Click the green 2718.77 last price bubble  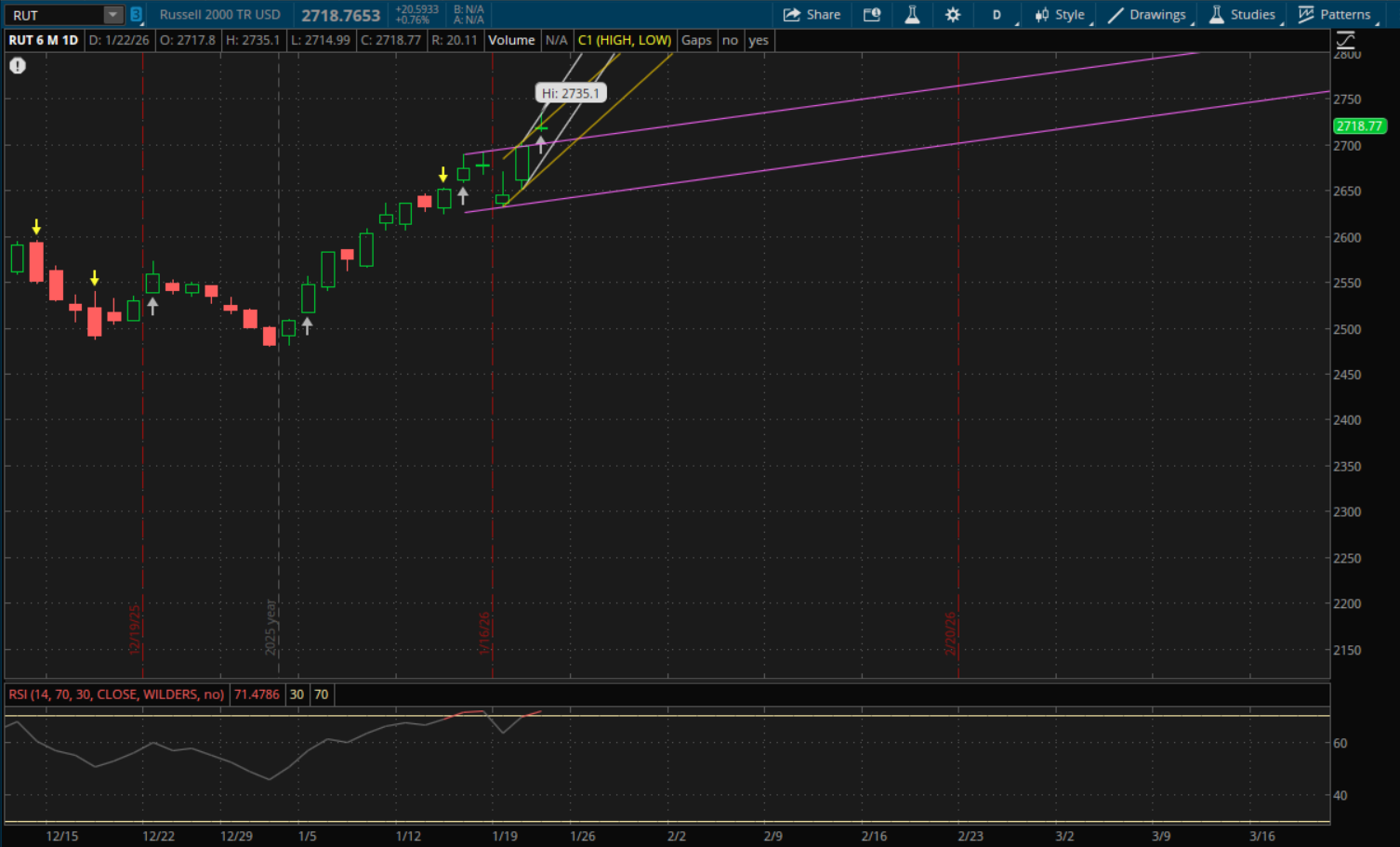pyautogui.click(x=1359, y=126)
